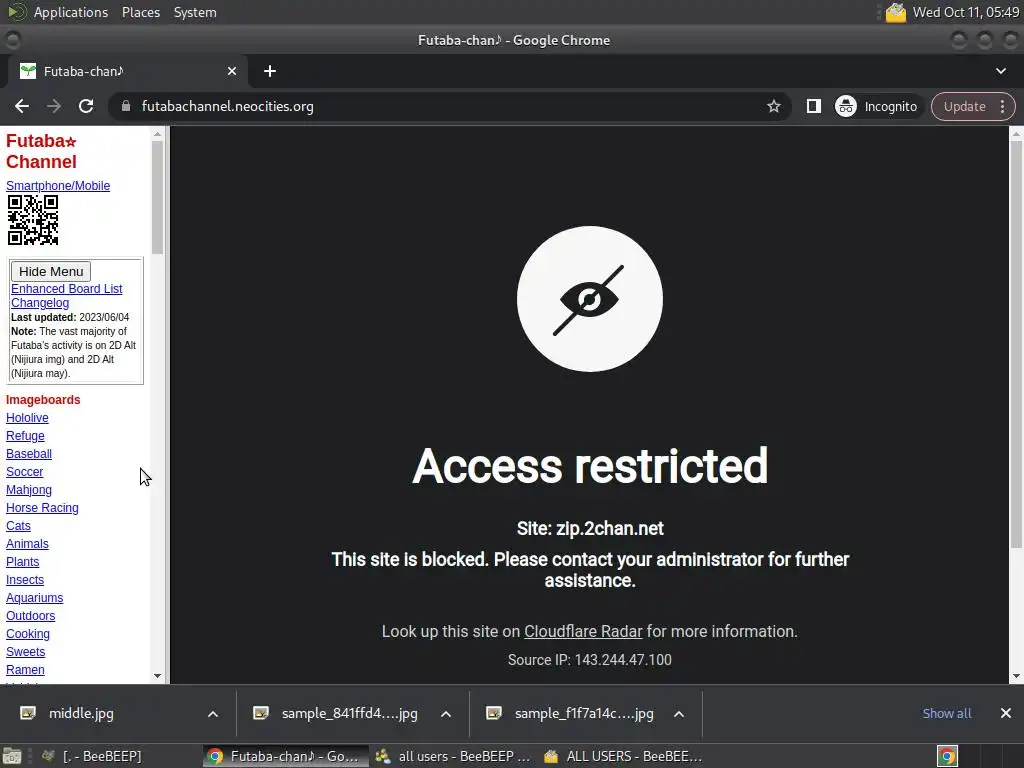
Task: Open the Horse Racing board
Action: [42, 508]
